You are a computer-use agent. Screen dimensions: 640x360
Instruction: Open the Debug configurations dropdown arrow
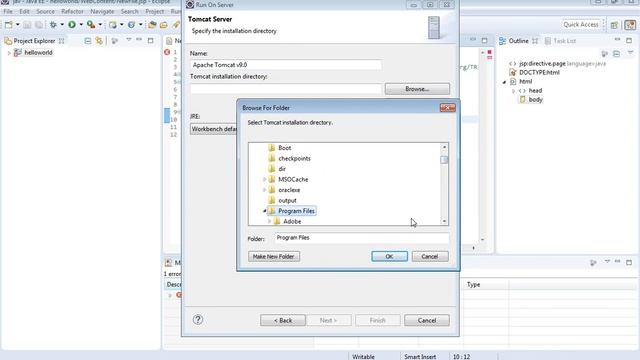click(x=62, y=25)
